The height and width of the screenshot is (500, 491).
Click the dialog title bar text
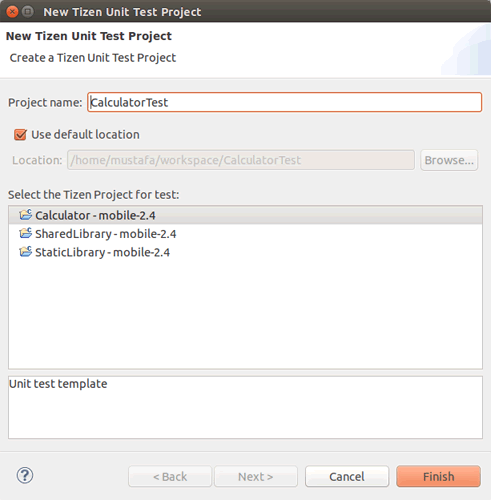122,12
